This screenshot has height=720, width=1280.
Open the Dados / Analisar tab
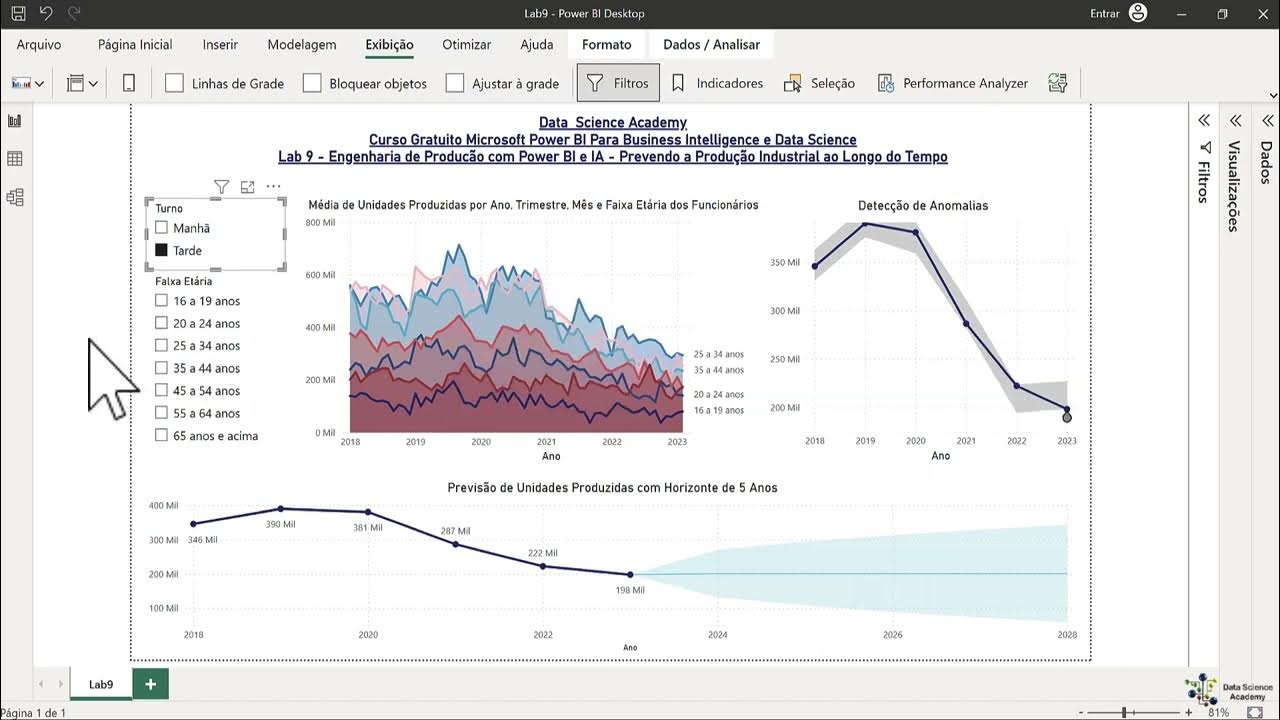(x=712, y=45)
